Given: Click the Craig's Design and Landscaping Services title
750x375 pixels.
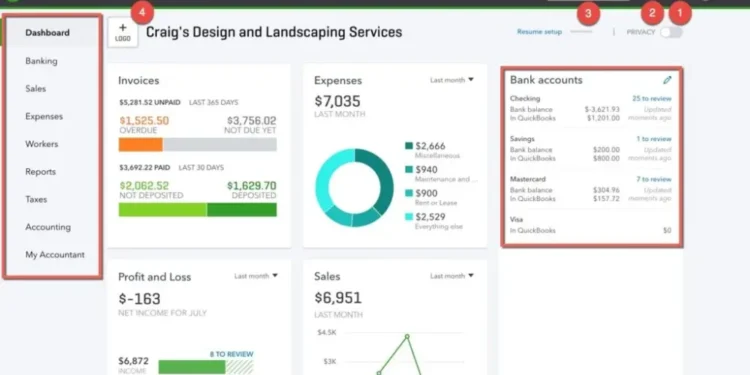Looking at the screenshot, I should (x=274, y=33).
